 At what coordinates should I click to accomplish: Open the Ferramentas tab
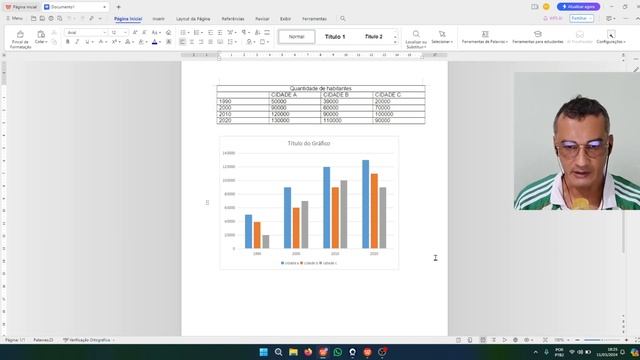pos(314,19)
